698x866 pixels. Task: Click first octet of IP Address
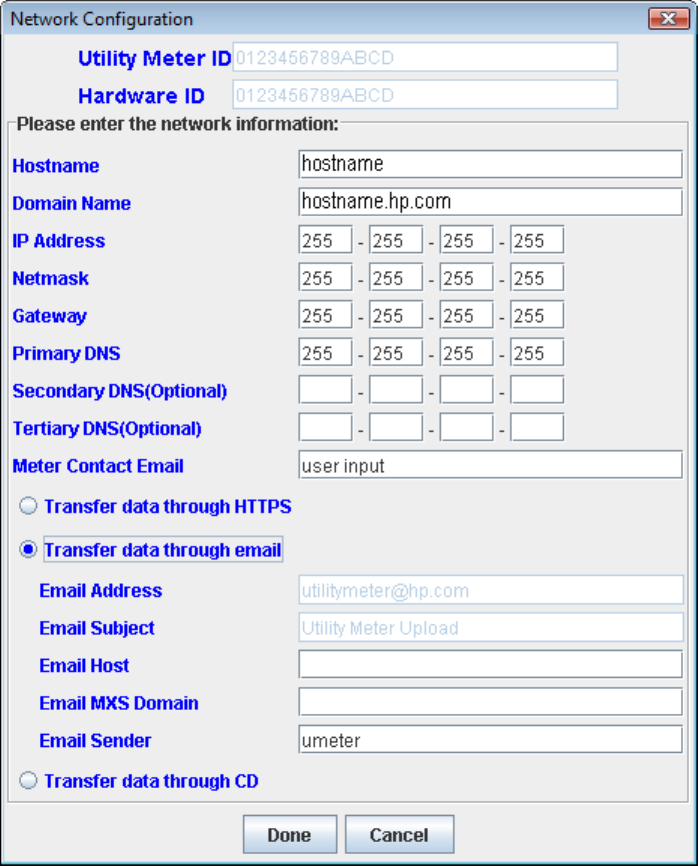(325, 239)
